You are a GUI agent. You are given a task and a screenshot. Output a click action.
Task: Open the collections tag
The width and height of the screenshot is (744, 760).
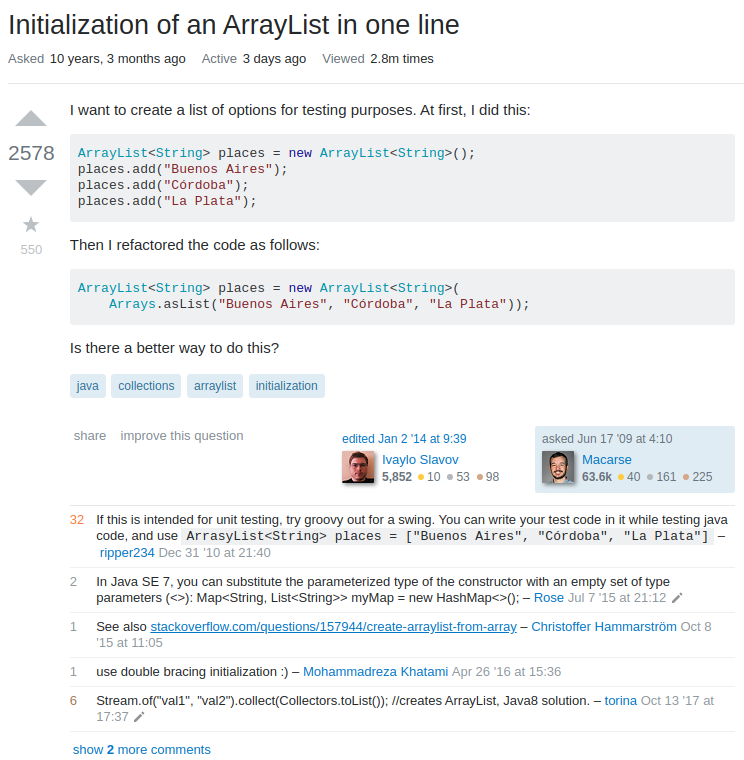(146, 386)
